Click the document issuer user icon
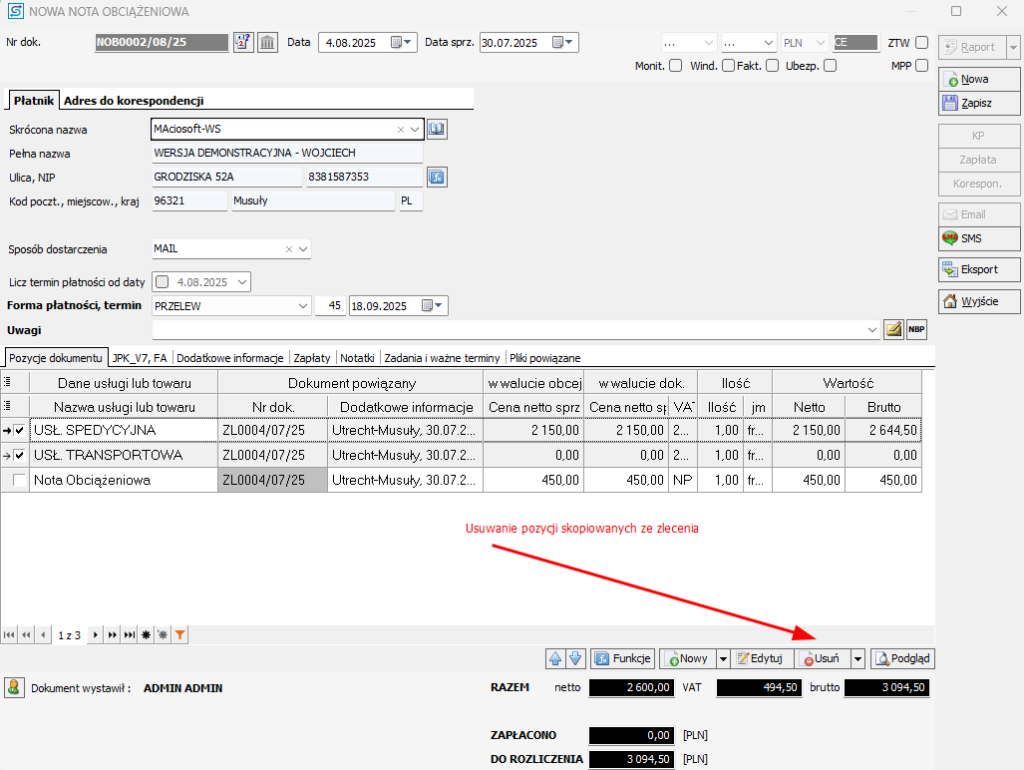1024x770 pixels. click(15, 688)
